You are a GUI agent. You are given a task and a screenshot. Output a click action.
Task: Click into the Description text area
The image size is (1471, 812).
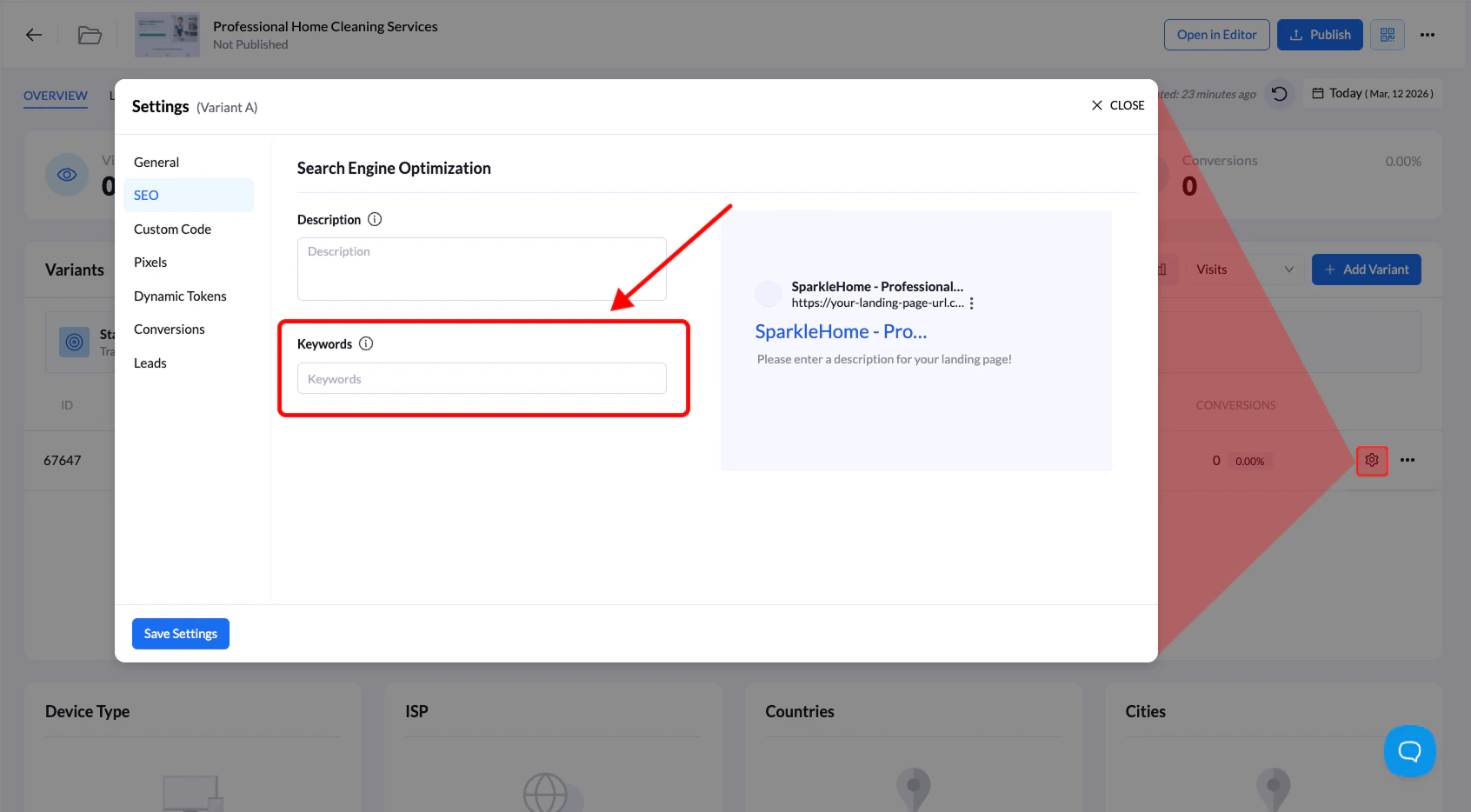tap(482, 270)
